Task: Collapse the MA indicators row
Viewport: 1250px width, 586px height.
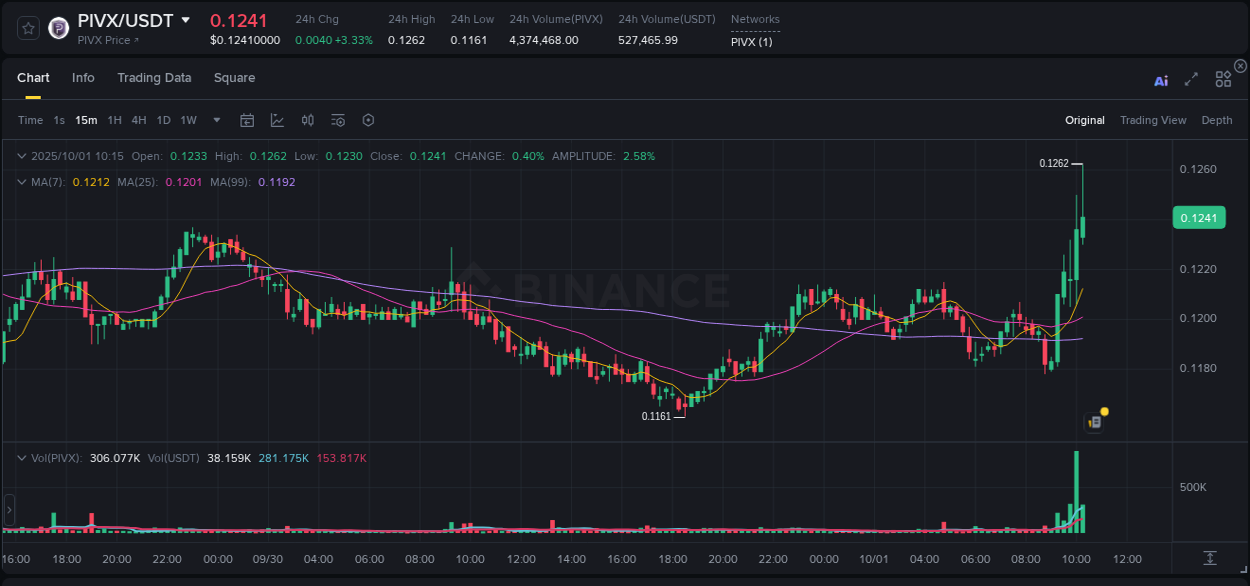Action: pyautogui.click(x=22, y=182)
